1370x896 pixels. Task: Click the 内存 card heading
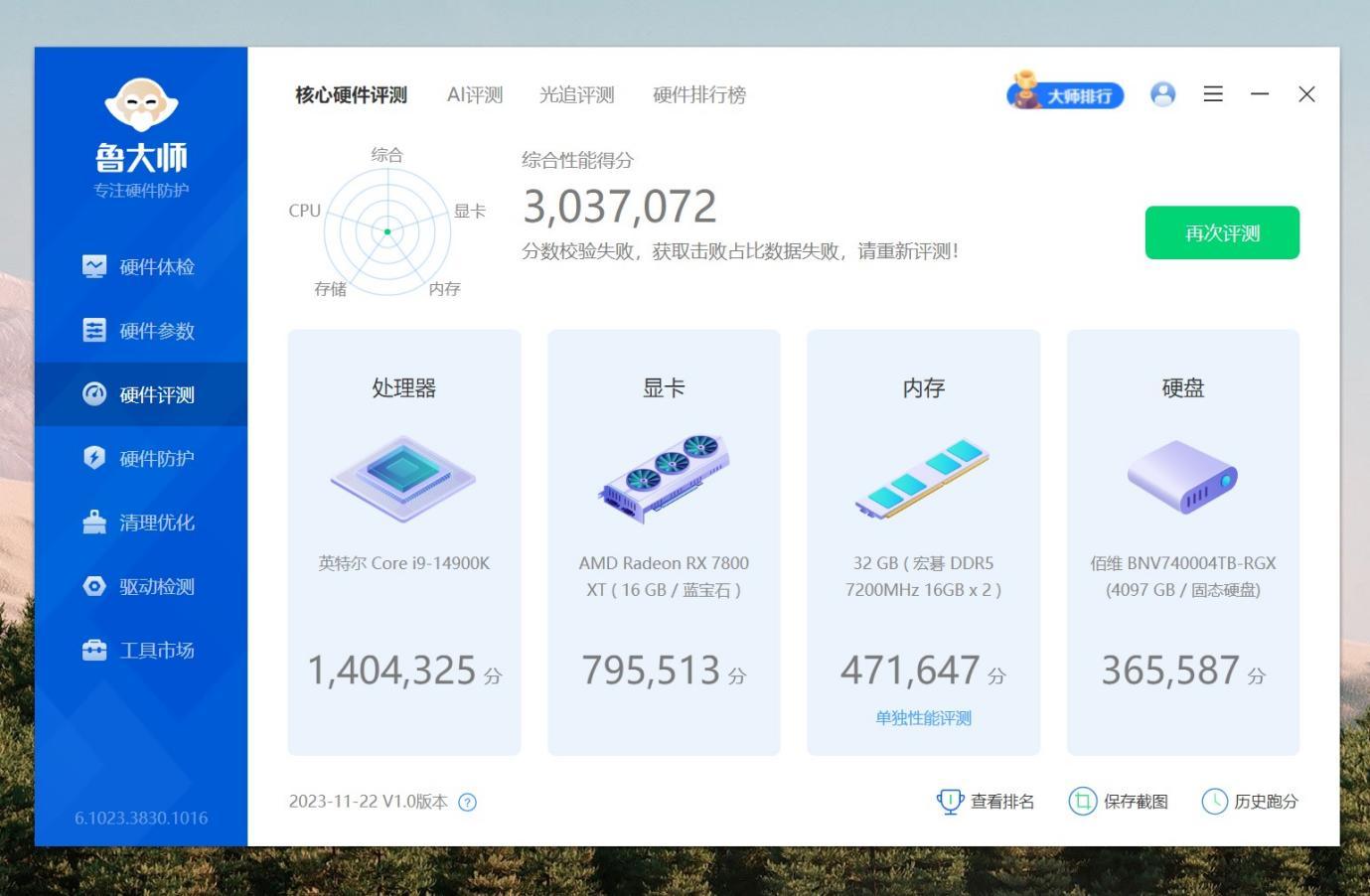(923, 388)
